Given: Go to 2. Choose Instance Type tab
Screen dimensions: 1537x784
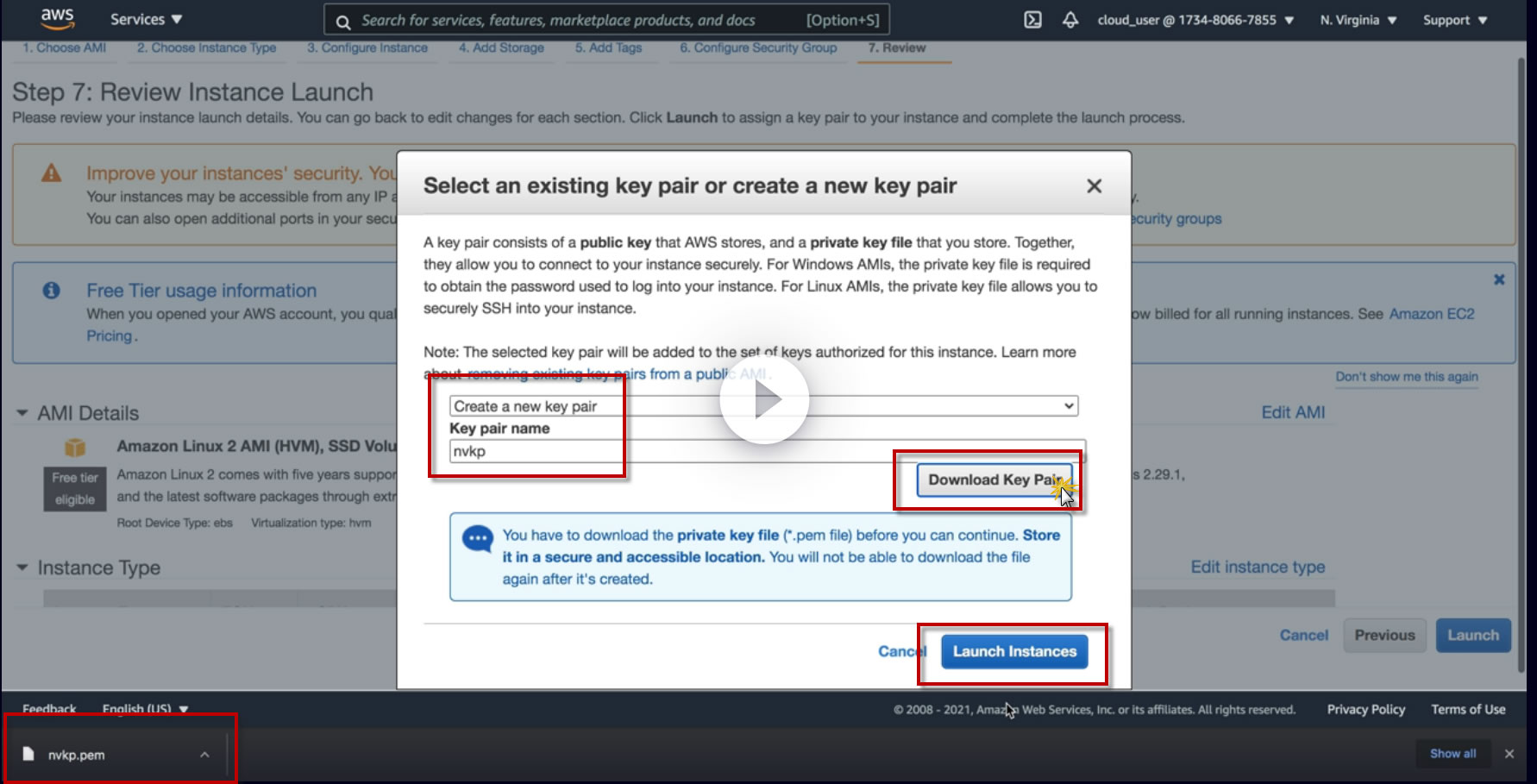Looking at the screenshot, I should 206,48.
